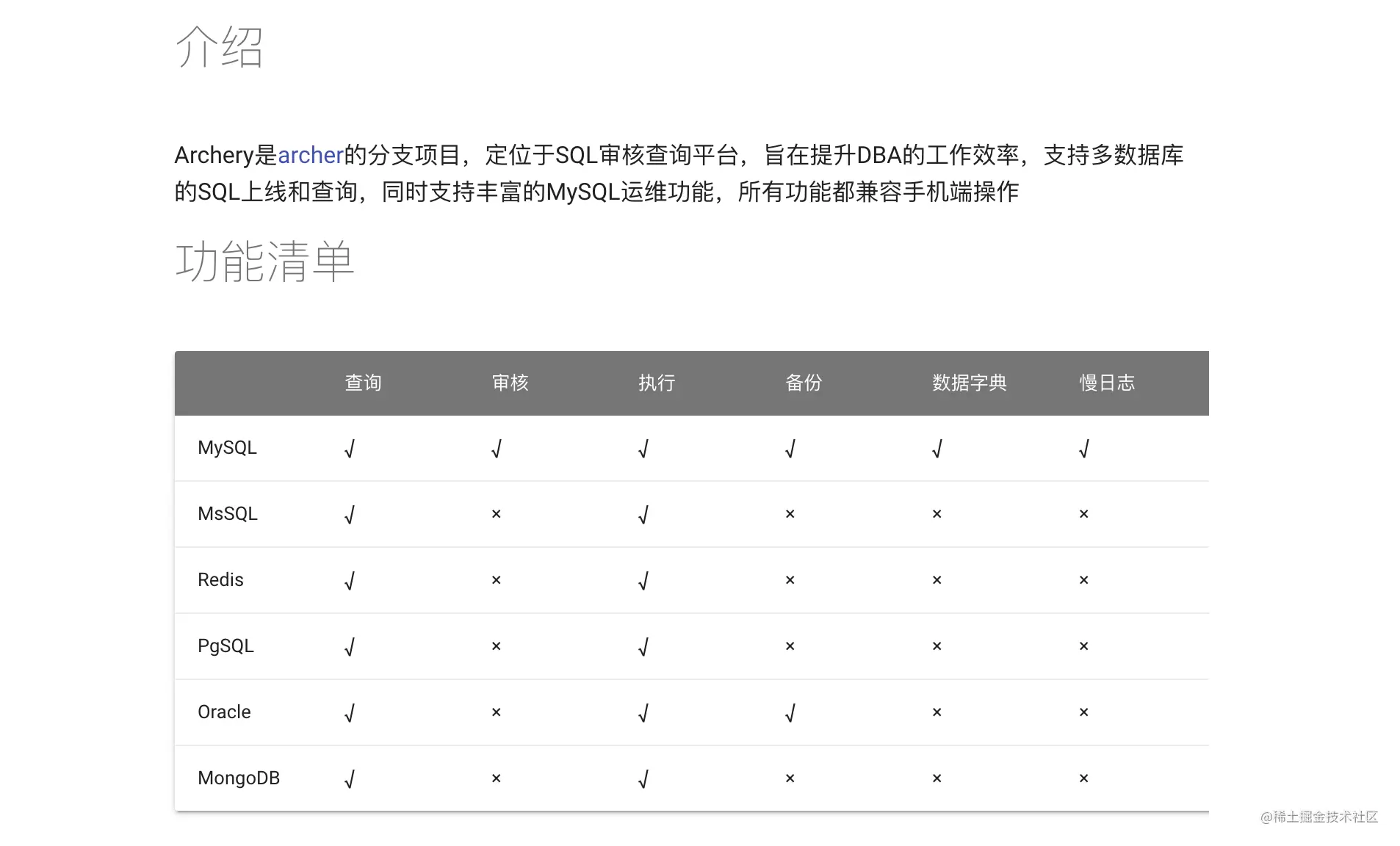Open the archer hyperlink in the intro

310,155
